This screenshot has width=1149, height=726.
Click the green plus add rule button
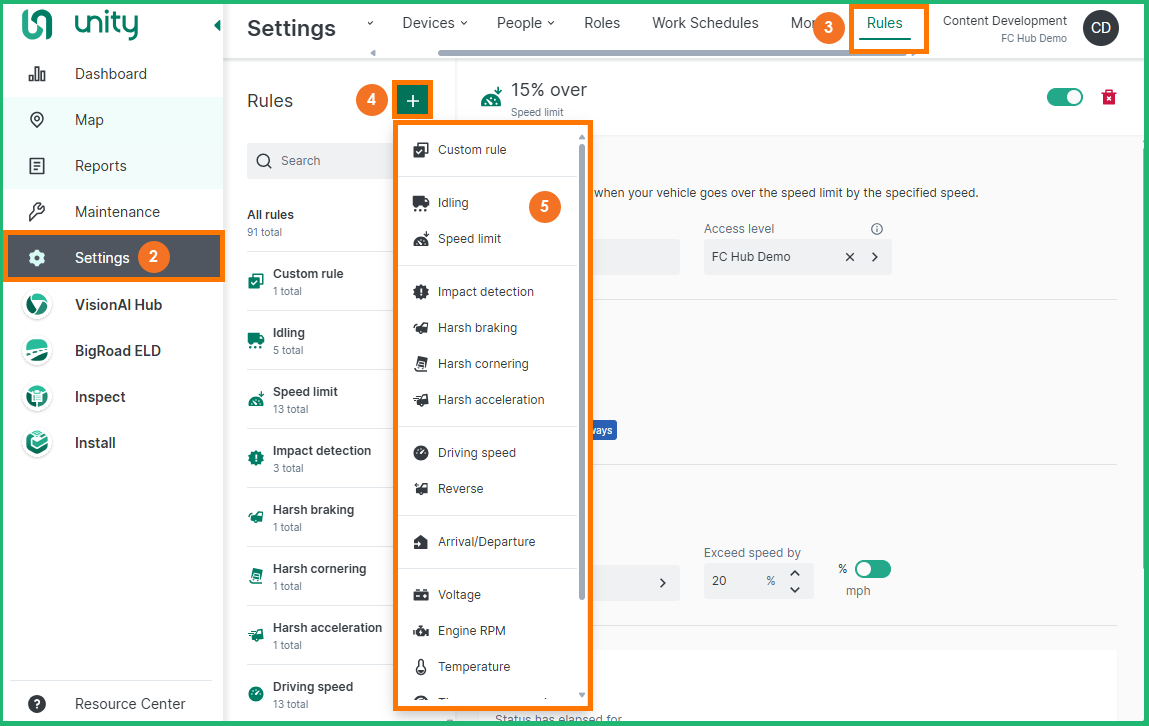(x=412, y=100)
